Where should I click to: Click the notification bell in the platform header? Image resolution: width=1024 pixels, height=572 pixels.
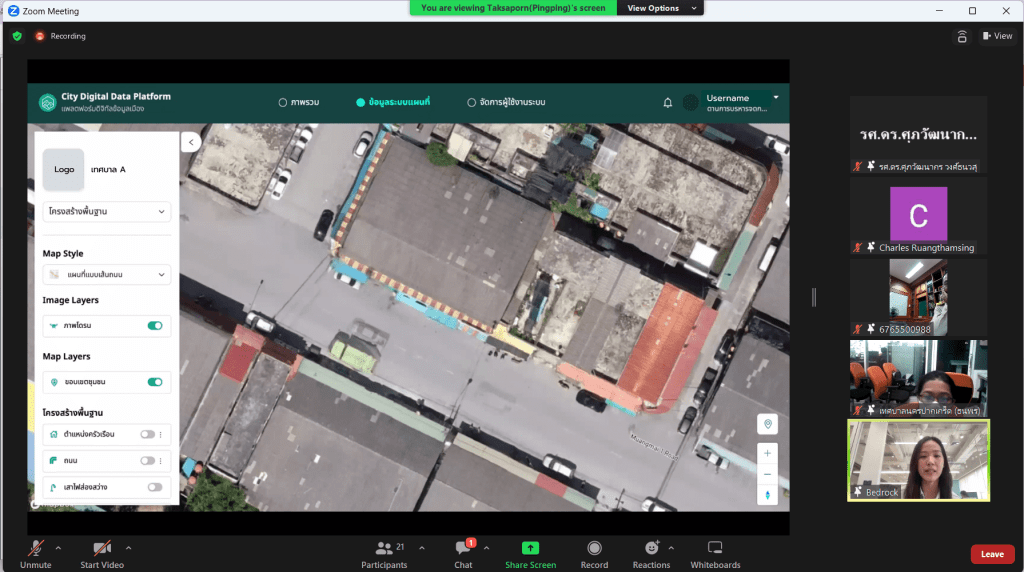click(x=667, y=103)
